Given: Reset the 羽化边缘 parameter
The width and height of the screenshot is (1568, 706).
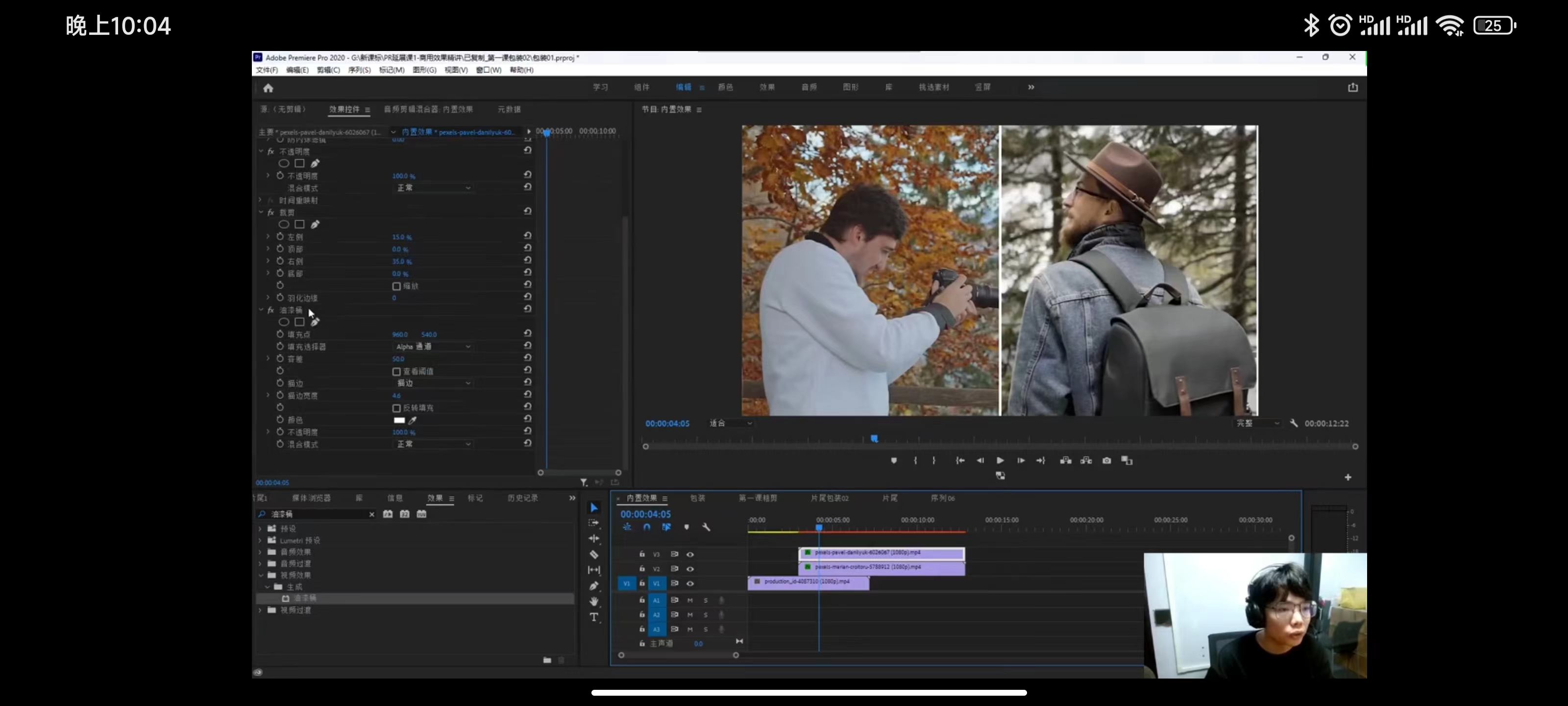Looking at the screenshot, I should pos(527,297).
